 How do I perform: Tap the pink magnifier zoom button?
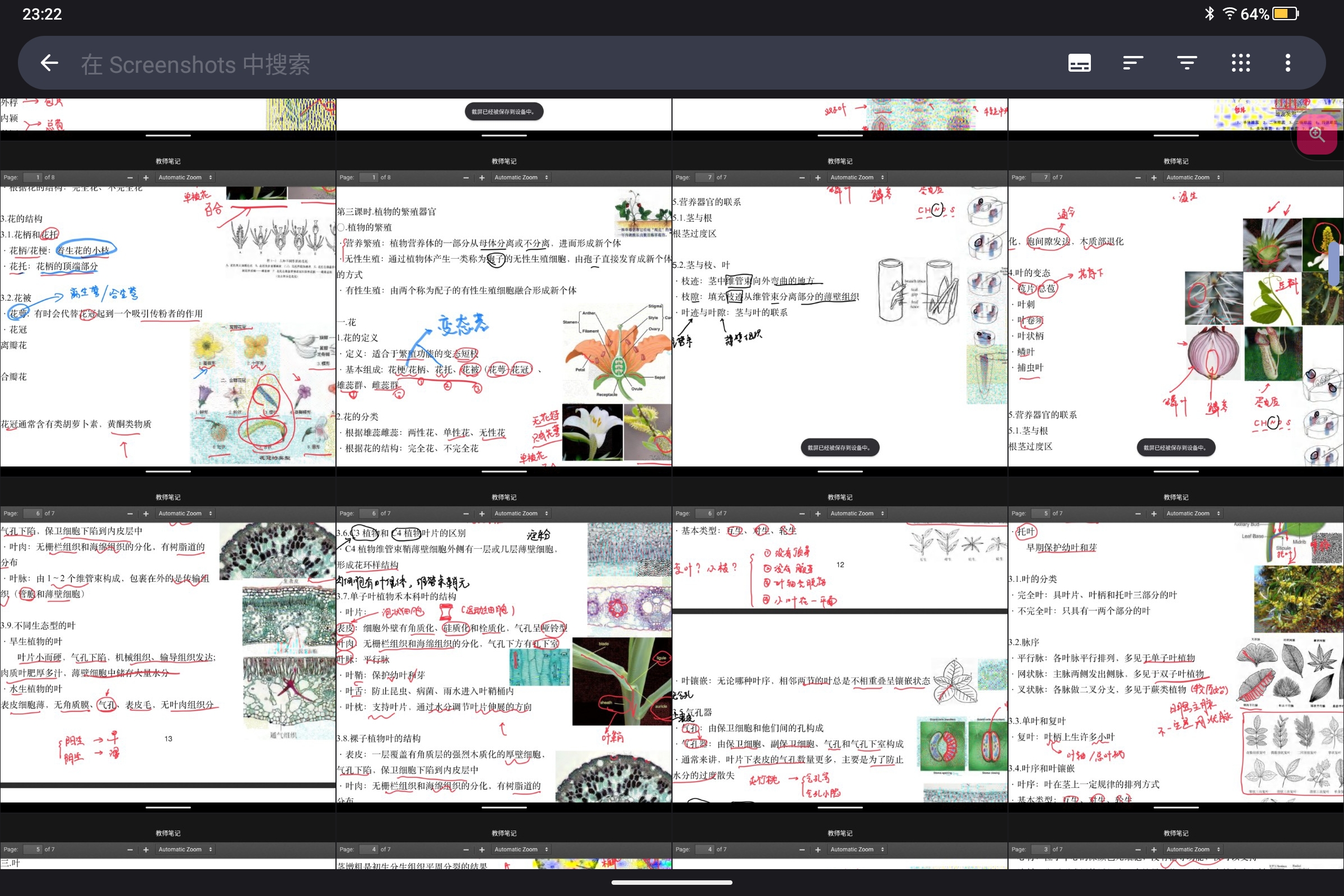[x=1317, y=136]
